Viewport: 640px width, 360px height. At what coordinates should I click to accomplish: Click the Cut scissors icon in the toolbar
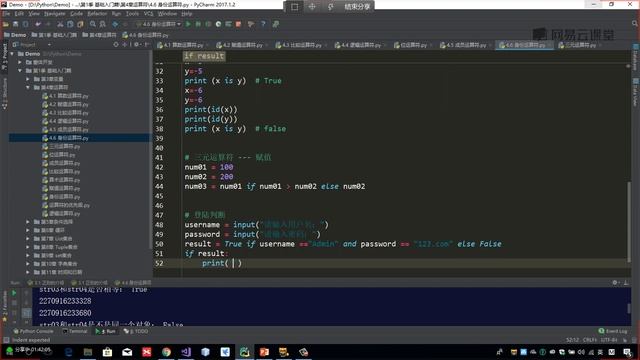tap(60, 24)
